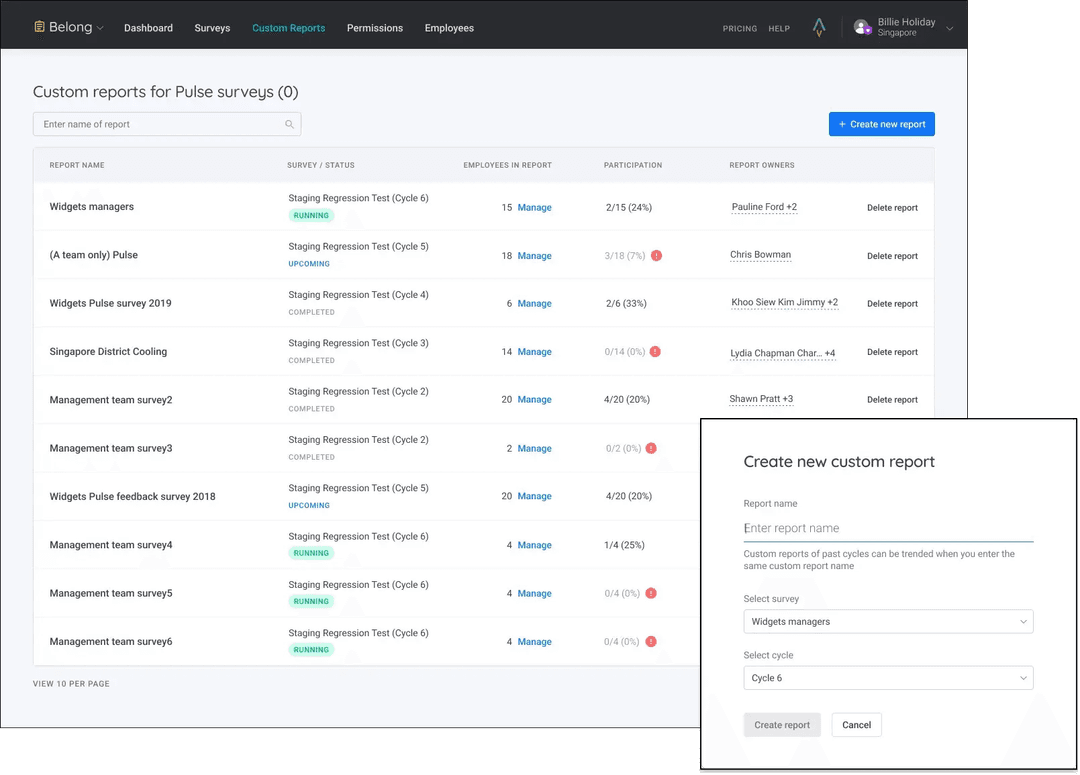Click the Report Name column header
The width and height of the screenshot is (1080, 775).
(77, 165)
